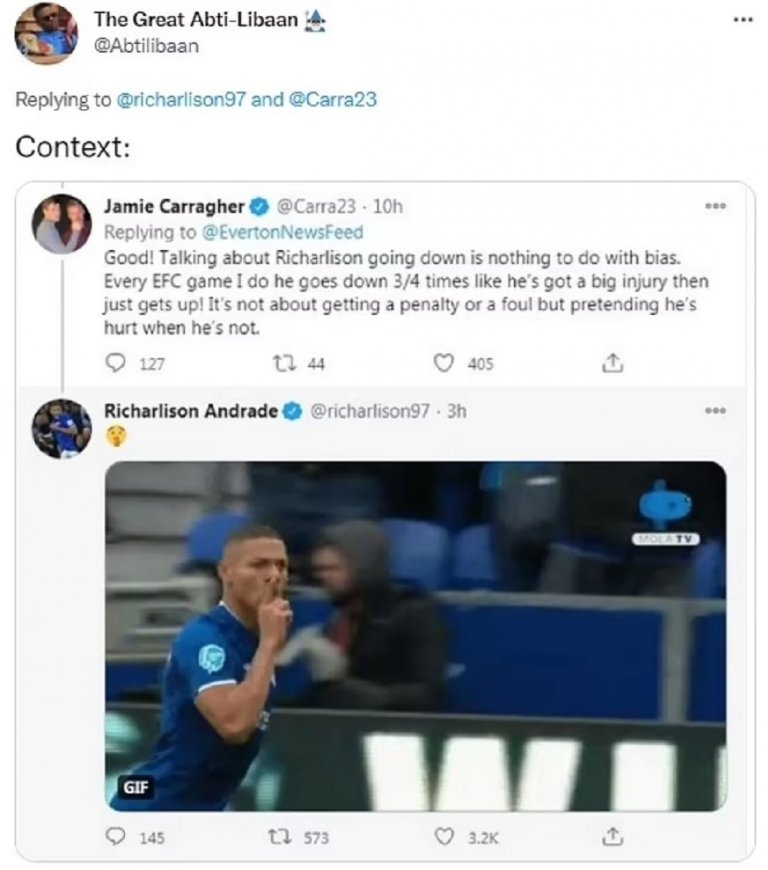Like Richarlison Andrade's tweet
This screenshot has height=870, width=768.
pos(444,838)
